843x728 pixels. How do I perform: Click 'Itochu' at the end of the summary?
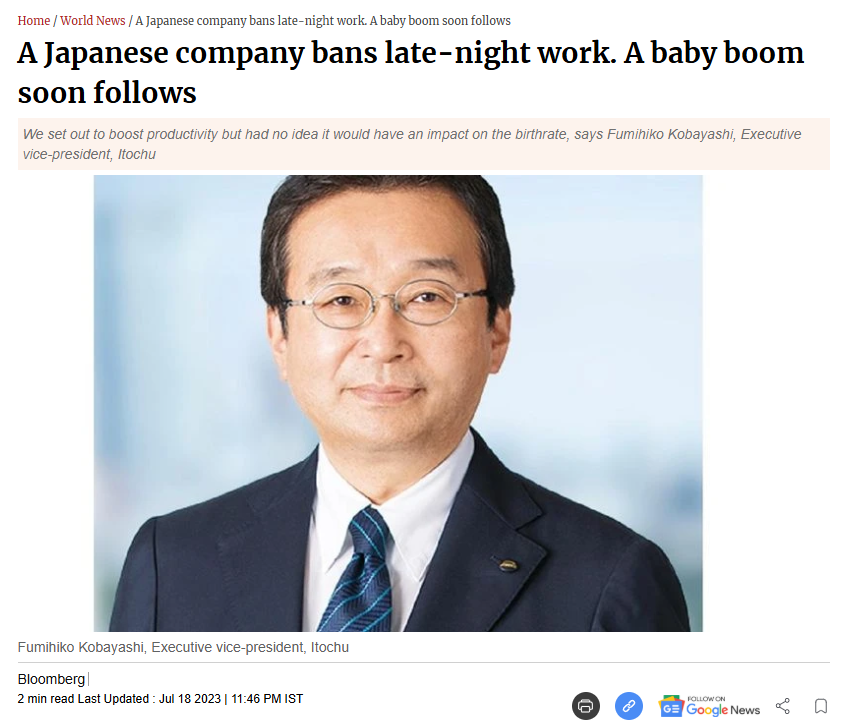point(137,154)
